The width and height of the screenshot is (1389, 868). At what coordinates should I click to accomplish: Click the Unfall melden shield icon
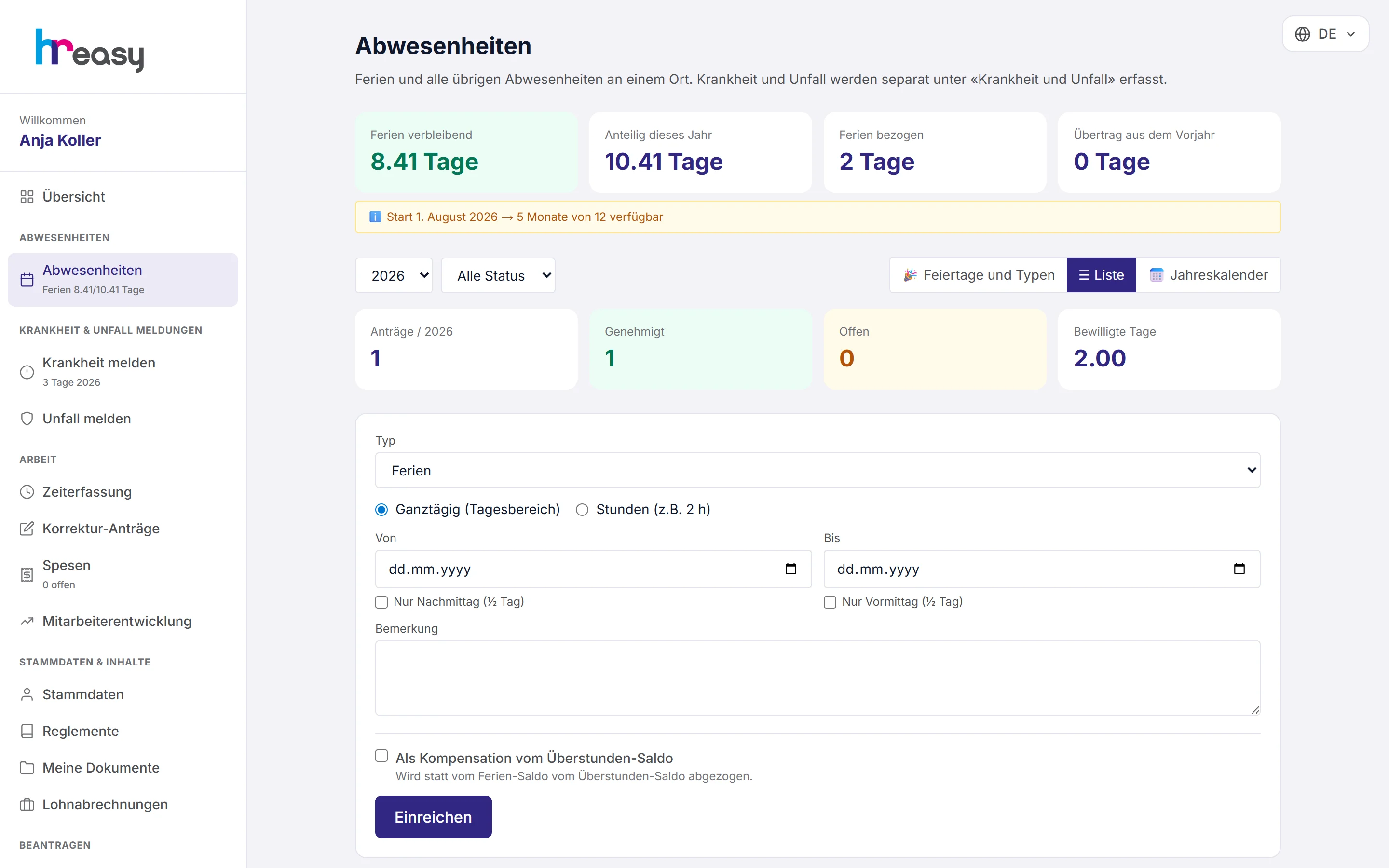[x=27, y=419]
